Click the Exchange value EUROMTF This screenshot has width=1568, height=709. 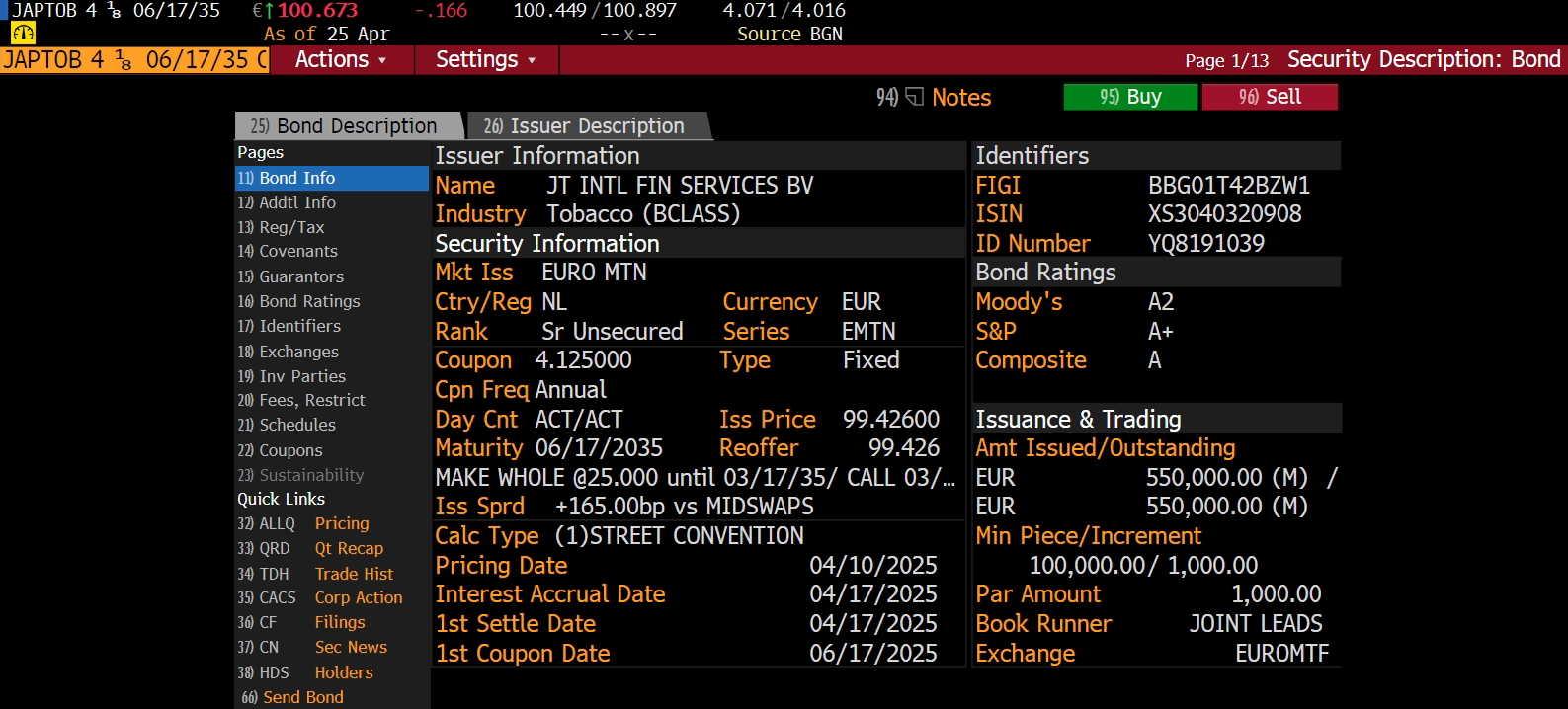1281,654
